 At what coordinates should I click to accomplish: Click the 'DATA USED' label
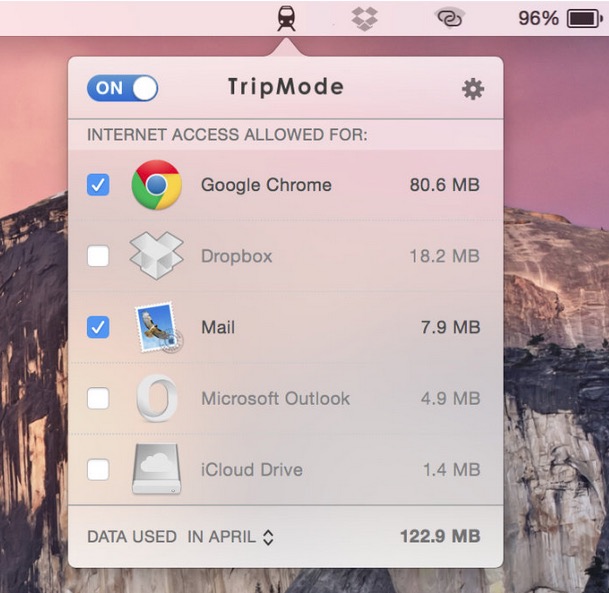click(x=132, y=537)
